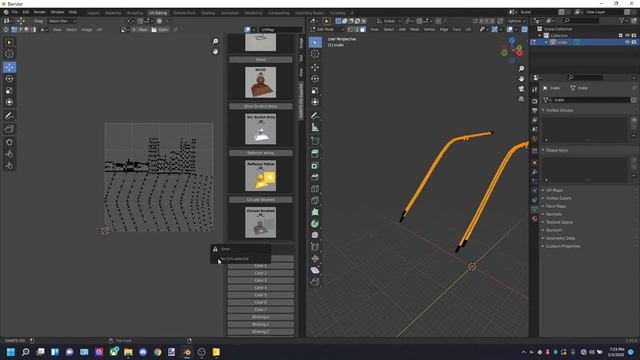Enable face select mode in 3D viewport

362,29
